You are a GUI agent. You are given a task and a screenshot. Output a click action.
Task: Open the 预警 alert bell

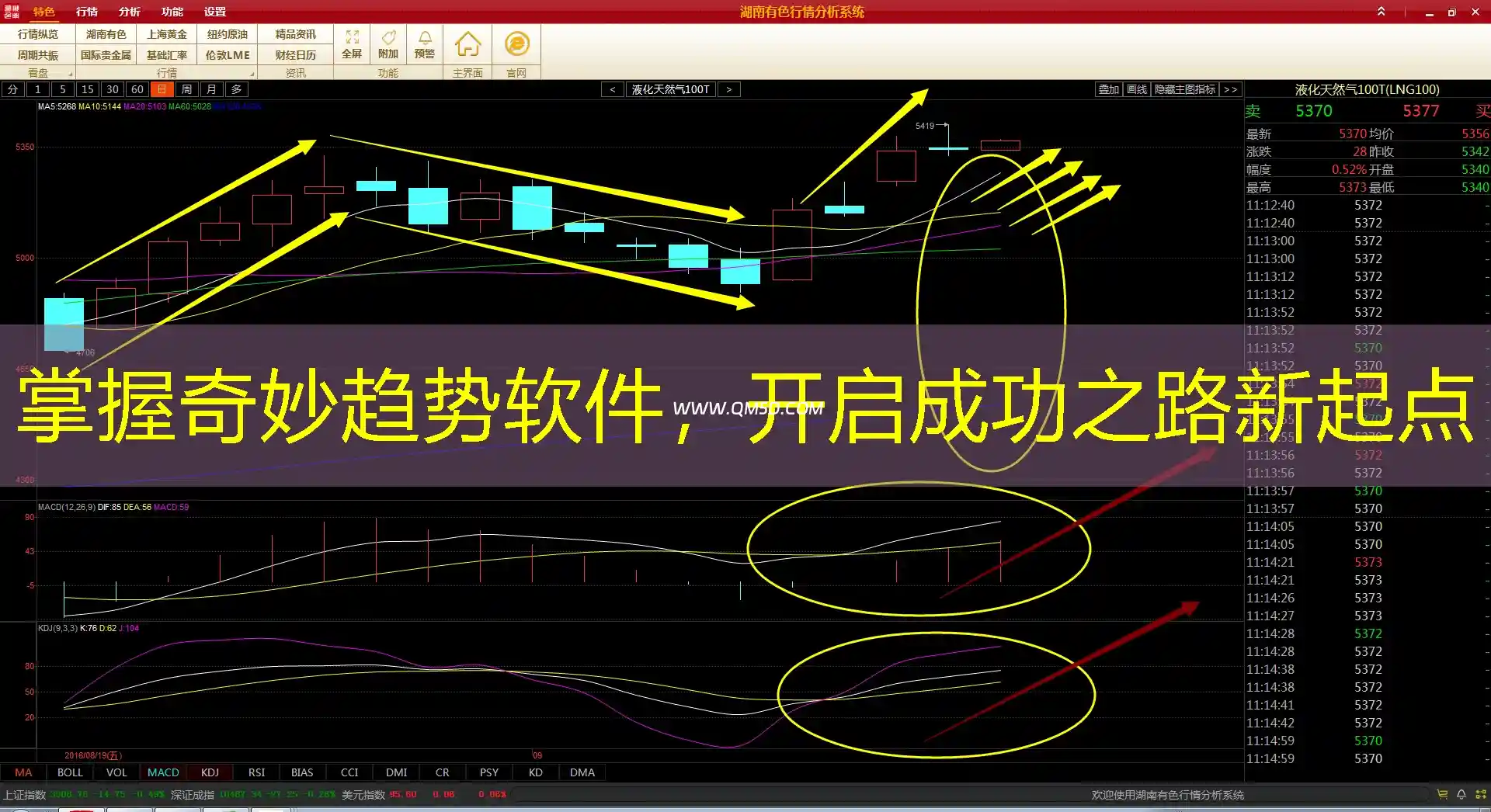click(425, 44)
